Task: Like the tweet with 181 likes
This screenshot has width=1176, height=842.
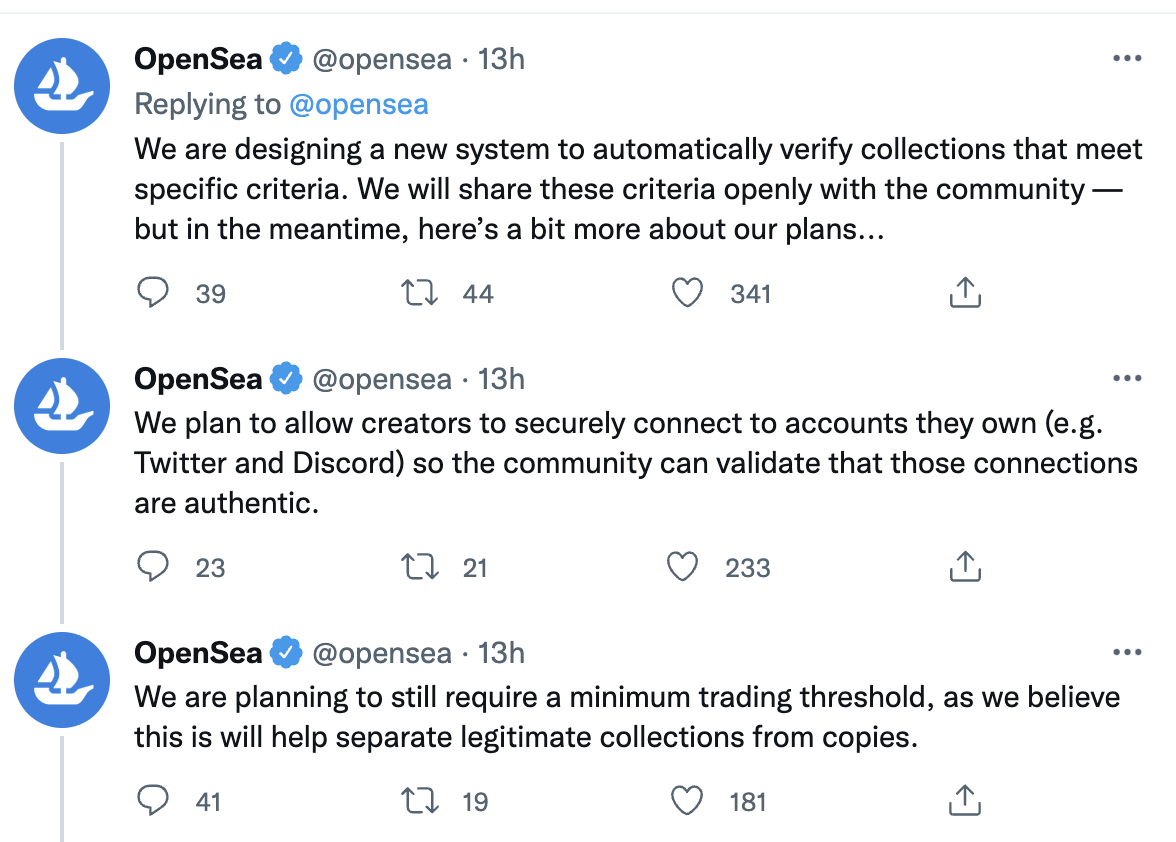Action: [x=687, y=801]
